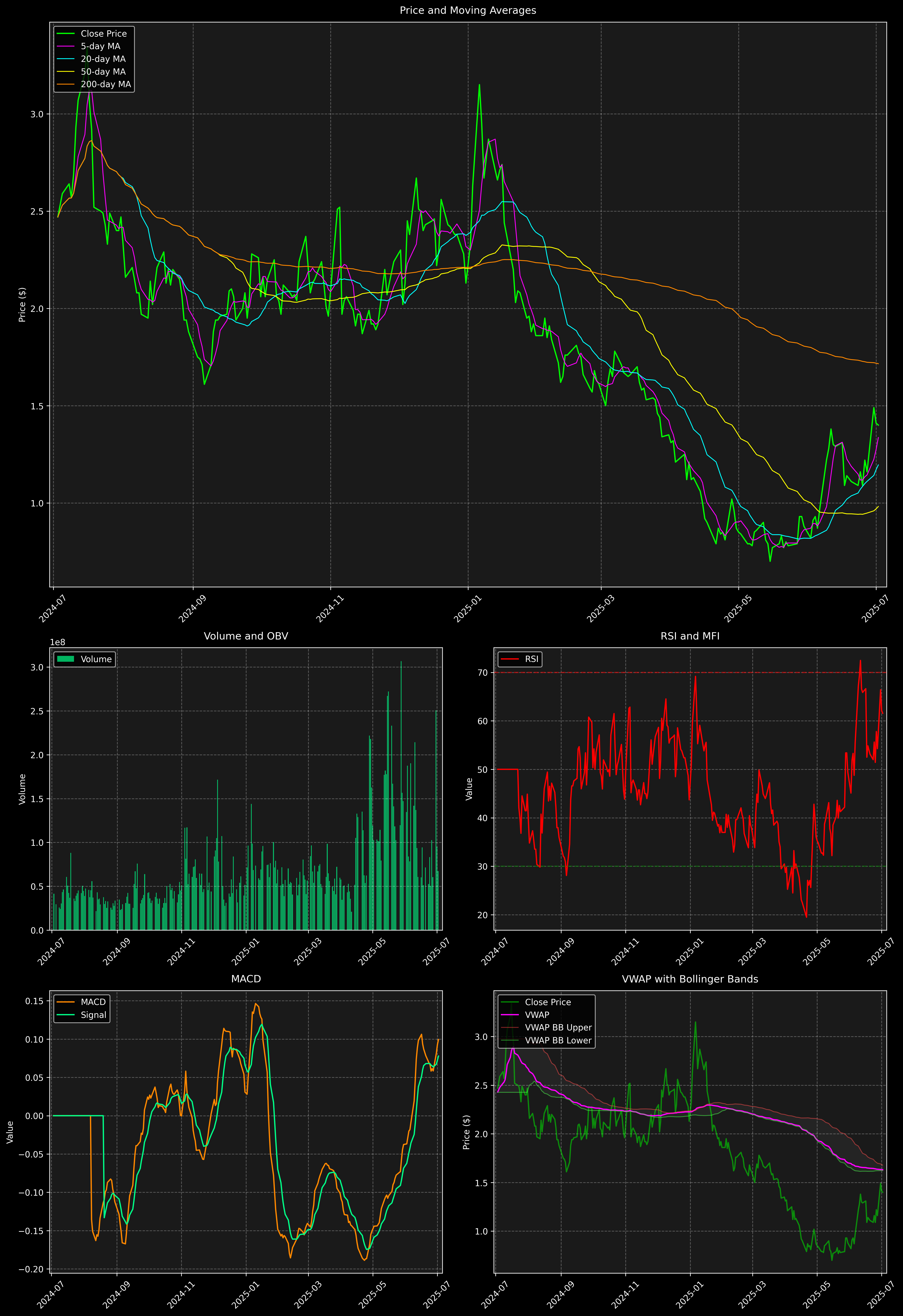Select the '50-day MA' legend entry

103,72
